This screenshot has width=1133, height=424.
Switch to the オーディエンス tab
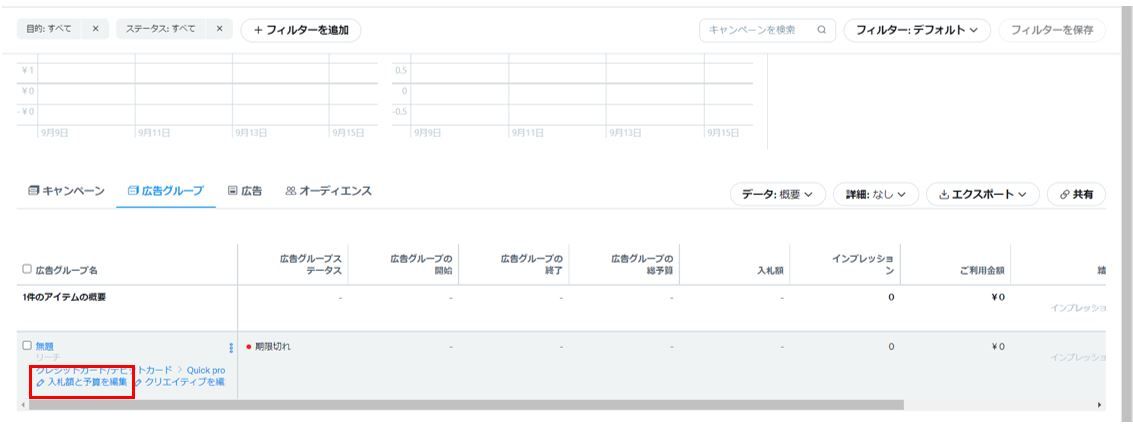pyautogui.click(x=328, y=191)
